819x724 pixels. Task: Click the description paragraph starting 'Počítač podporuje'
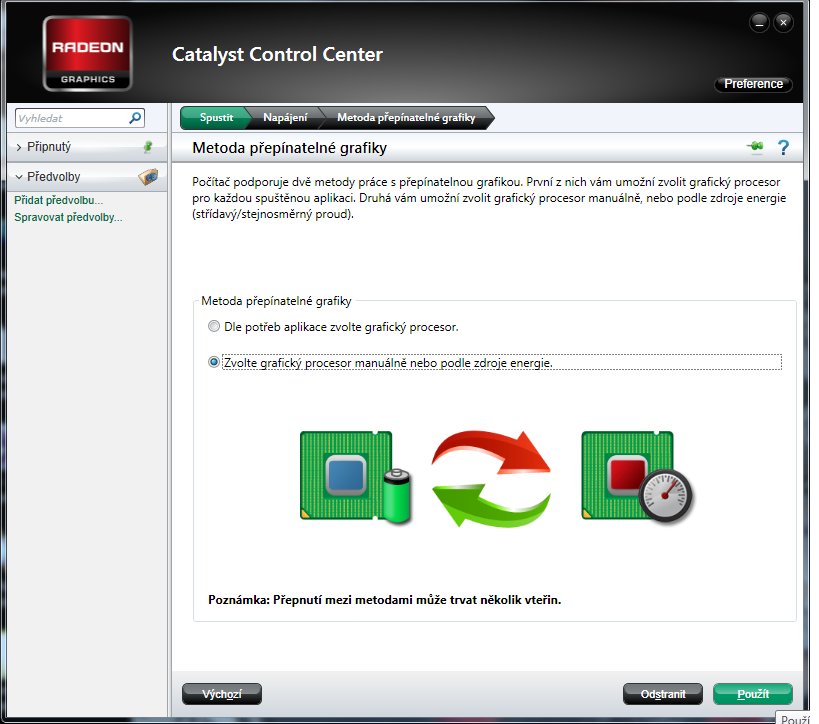click(489, 198)
